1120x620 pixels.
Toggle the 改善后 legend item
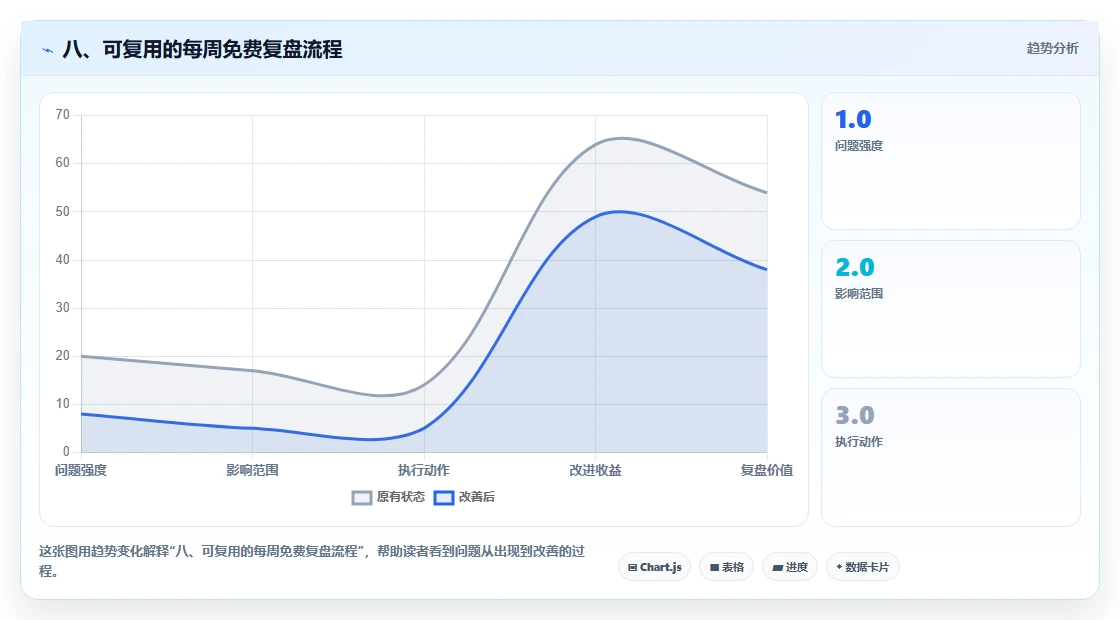[464, 497]
